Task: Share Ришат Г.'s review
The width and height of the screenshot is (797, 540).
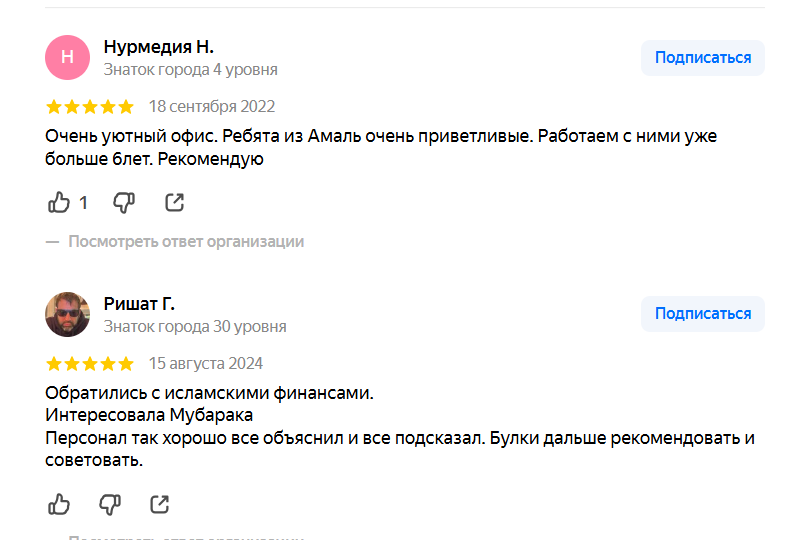Action: point(160,504)
